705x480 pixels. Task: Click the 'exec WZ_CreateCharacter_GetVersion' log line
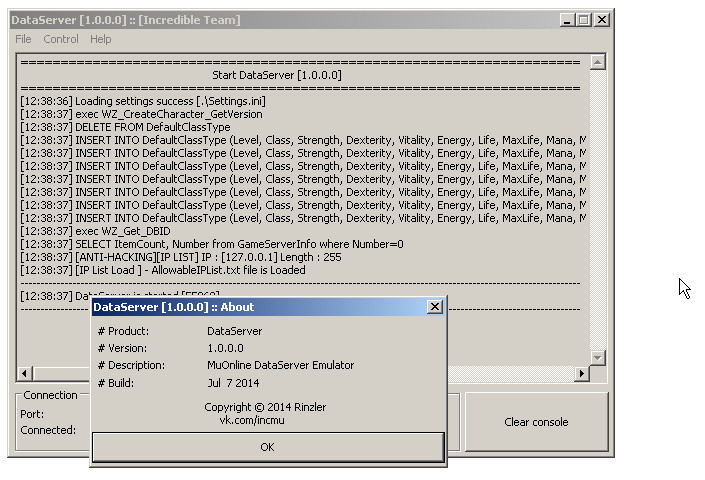141,114
